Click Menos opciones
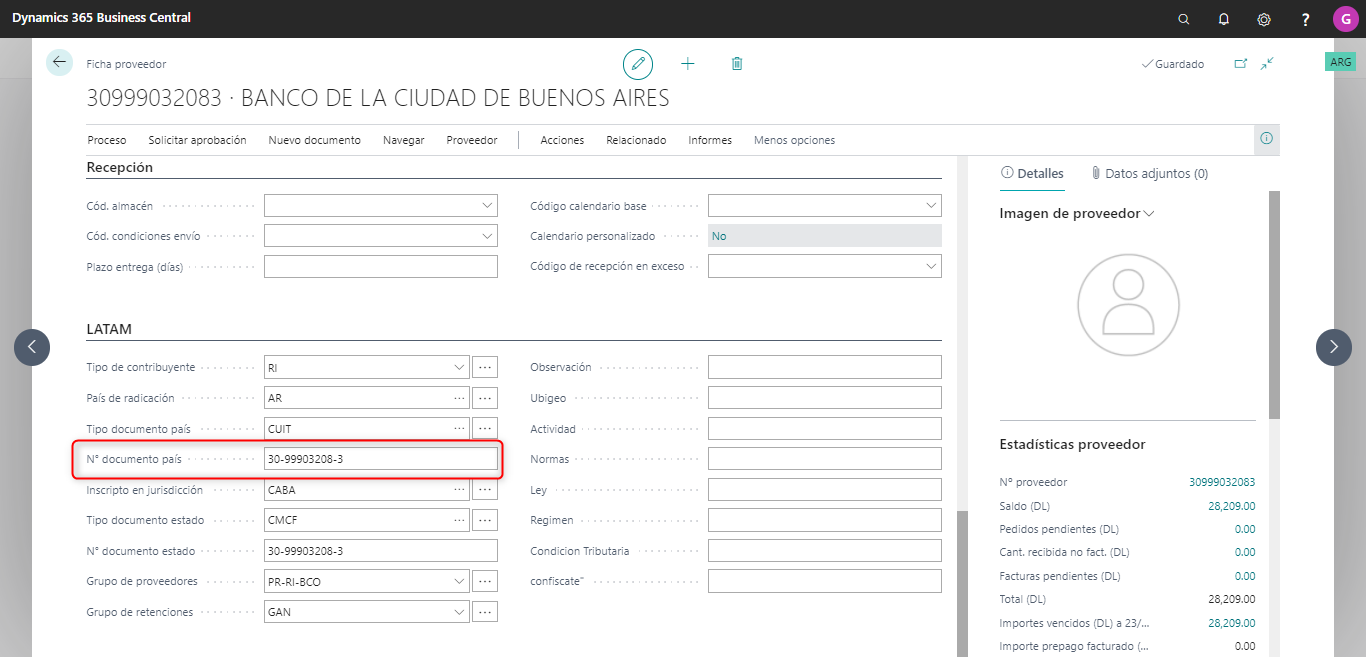Screen dimensions: 1366x657 coord(794,140)
